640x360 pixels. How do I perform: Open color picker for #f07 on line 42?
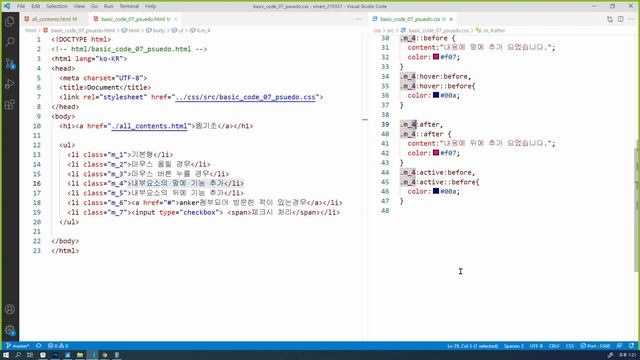436,153
